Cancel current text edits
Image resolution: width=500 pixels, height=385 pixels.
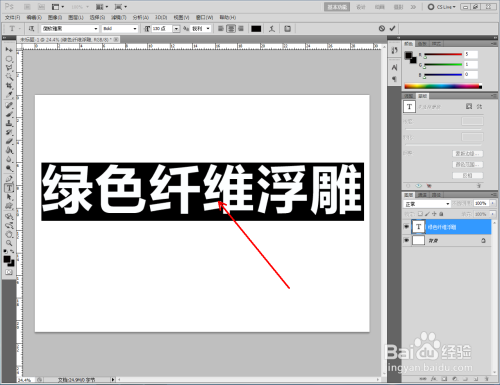click(x=382, y=29)
